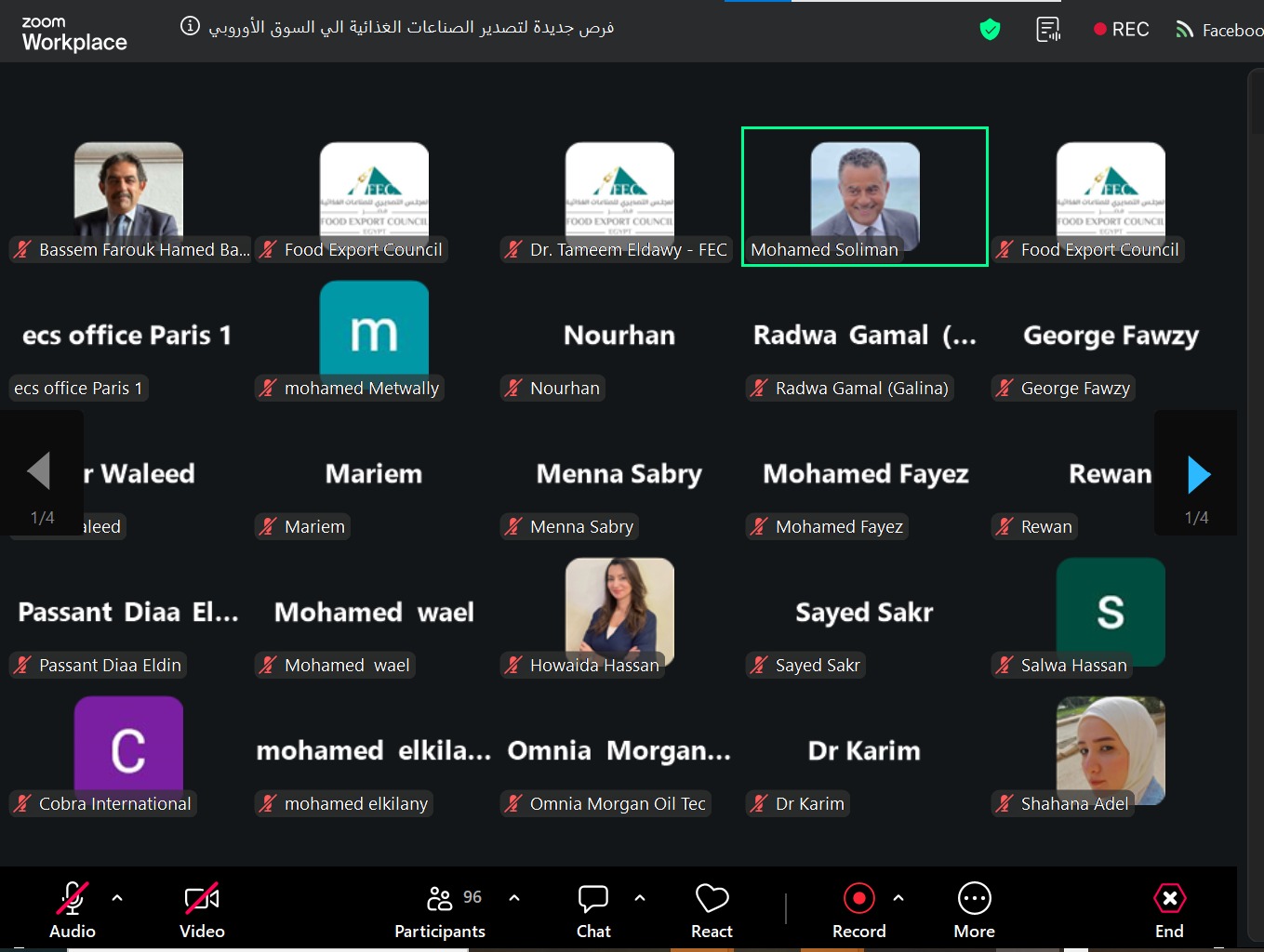Expand the caret next to Record

(x=898, y=898)
